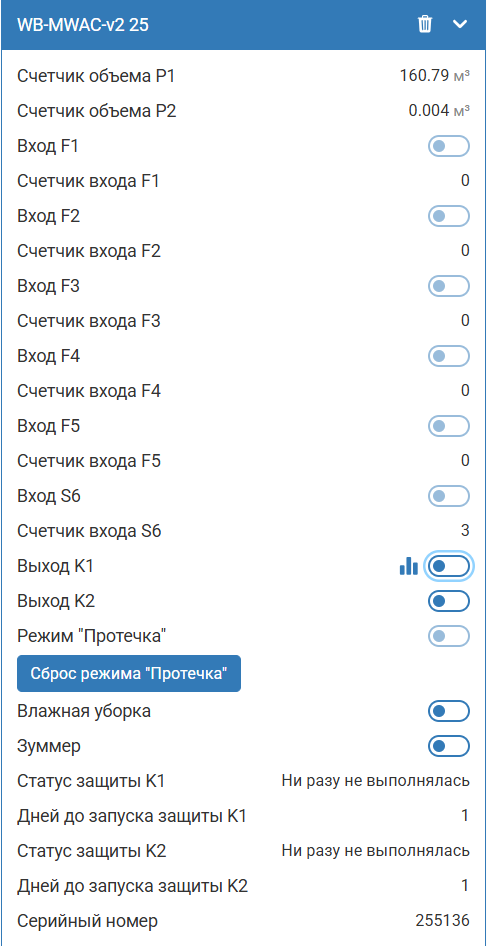Turn on the Зуммер switch

click(x=449, y=746)
